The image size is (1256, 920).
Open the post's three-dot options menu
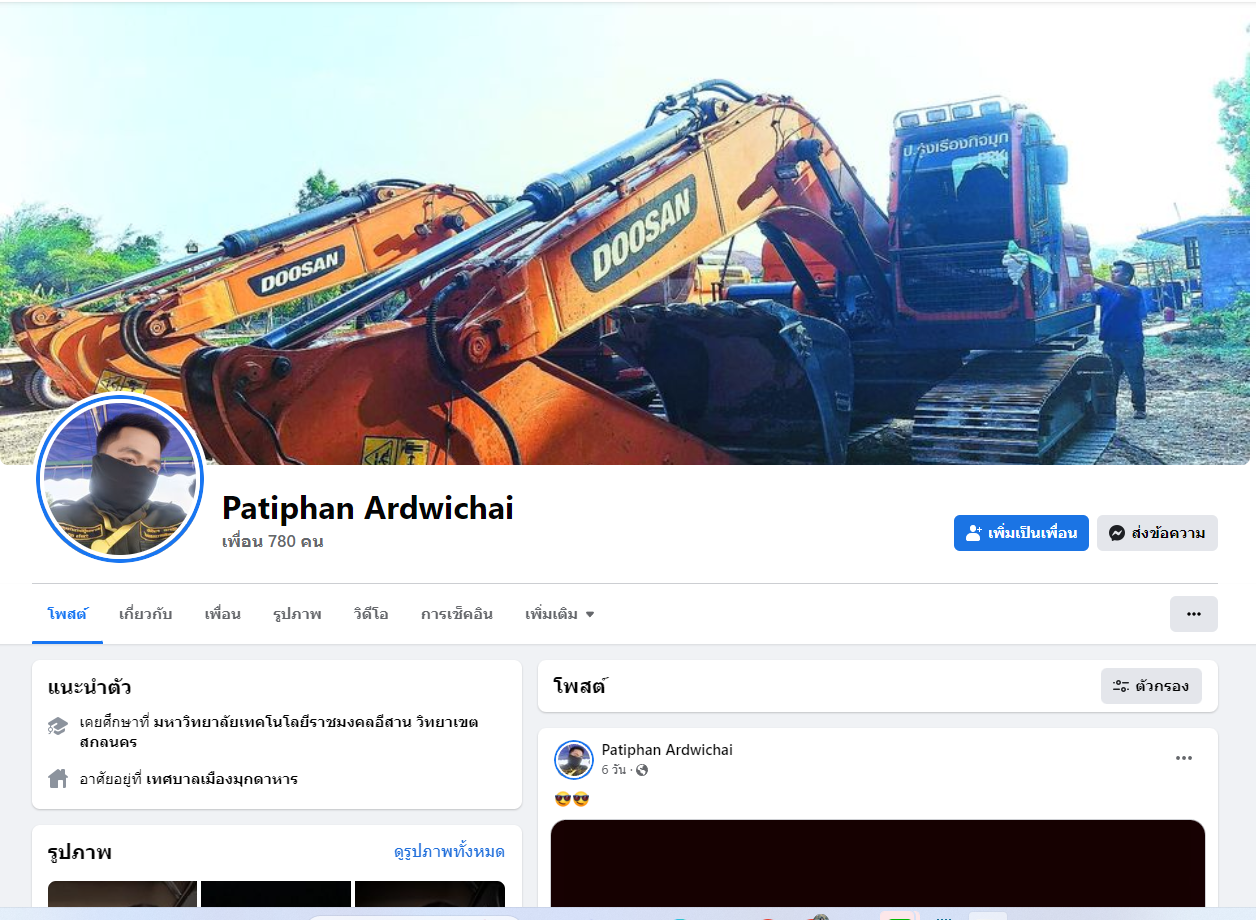pos(1184,758)
